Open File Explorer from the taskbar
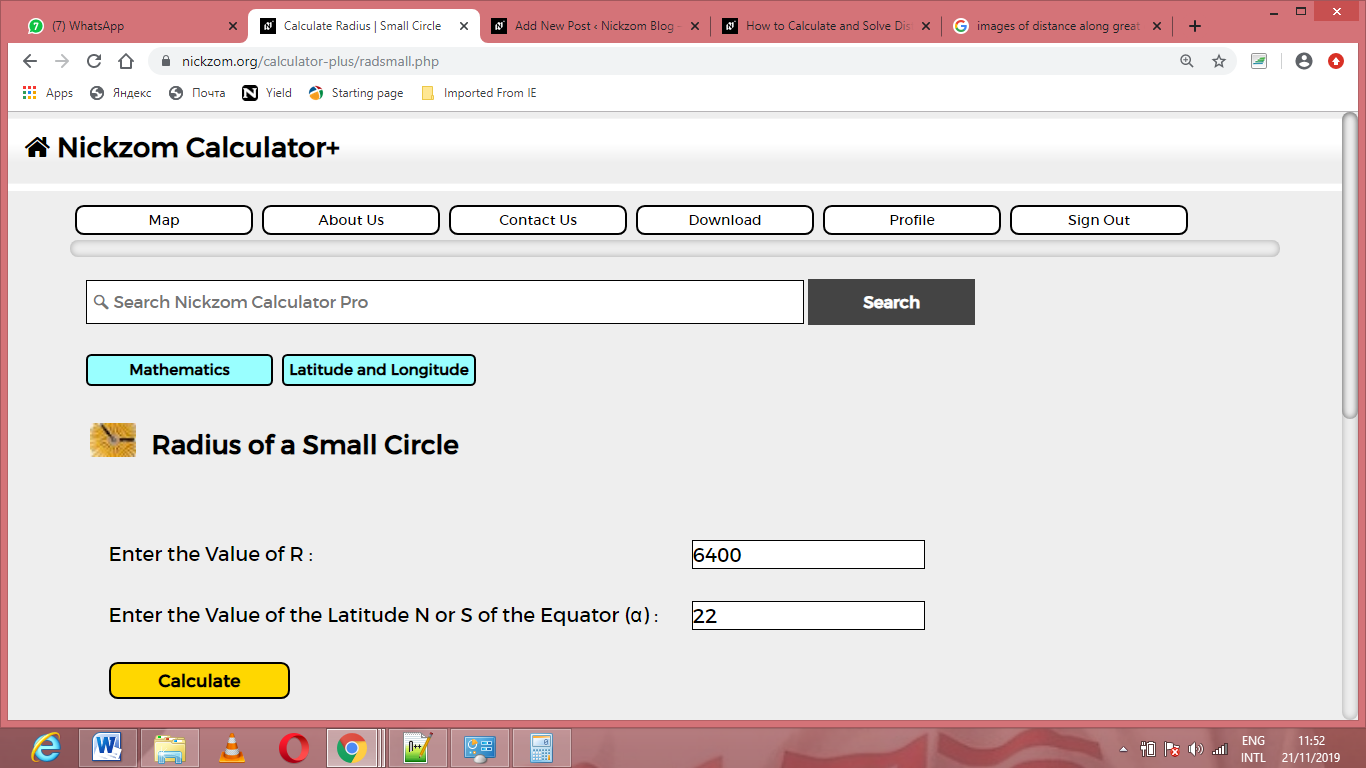Screen dimensions: 1366x768 (x=170, y=747)
